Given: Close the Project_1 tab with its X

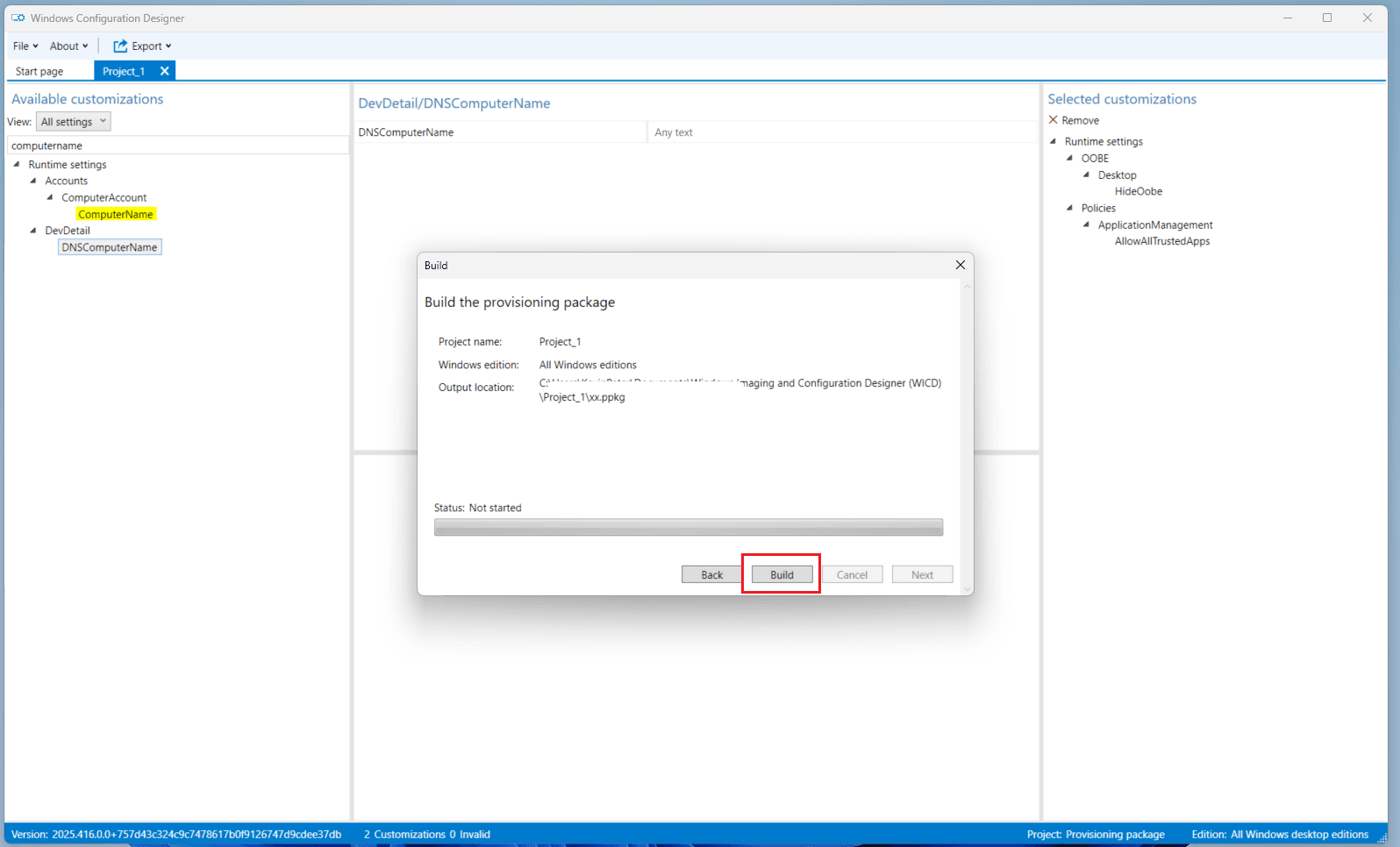Looking at the screenshot, I should coord(164,71).
